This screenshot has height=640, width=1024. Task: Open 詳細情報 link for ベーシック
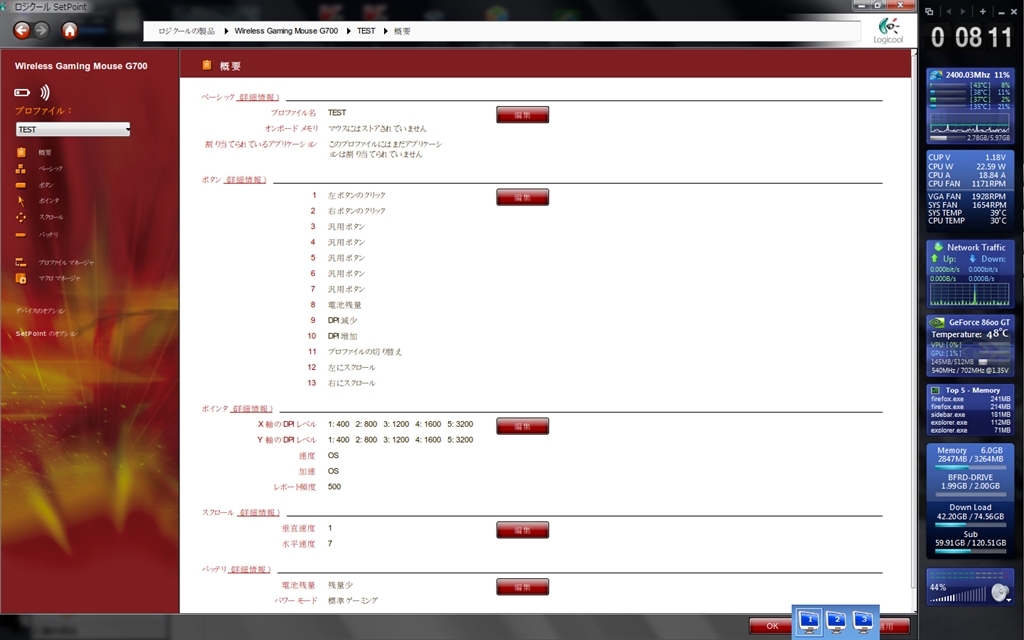tap(259, 97)
